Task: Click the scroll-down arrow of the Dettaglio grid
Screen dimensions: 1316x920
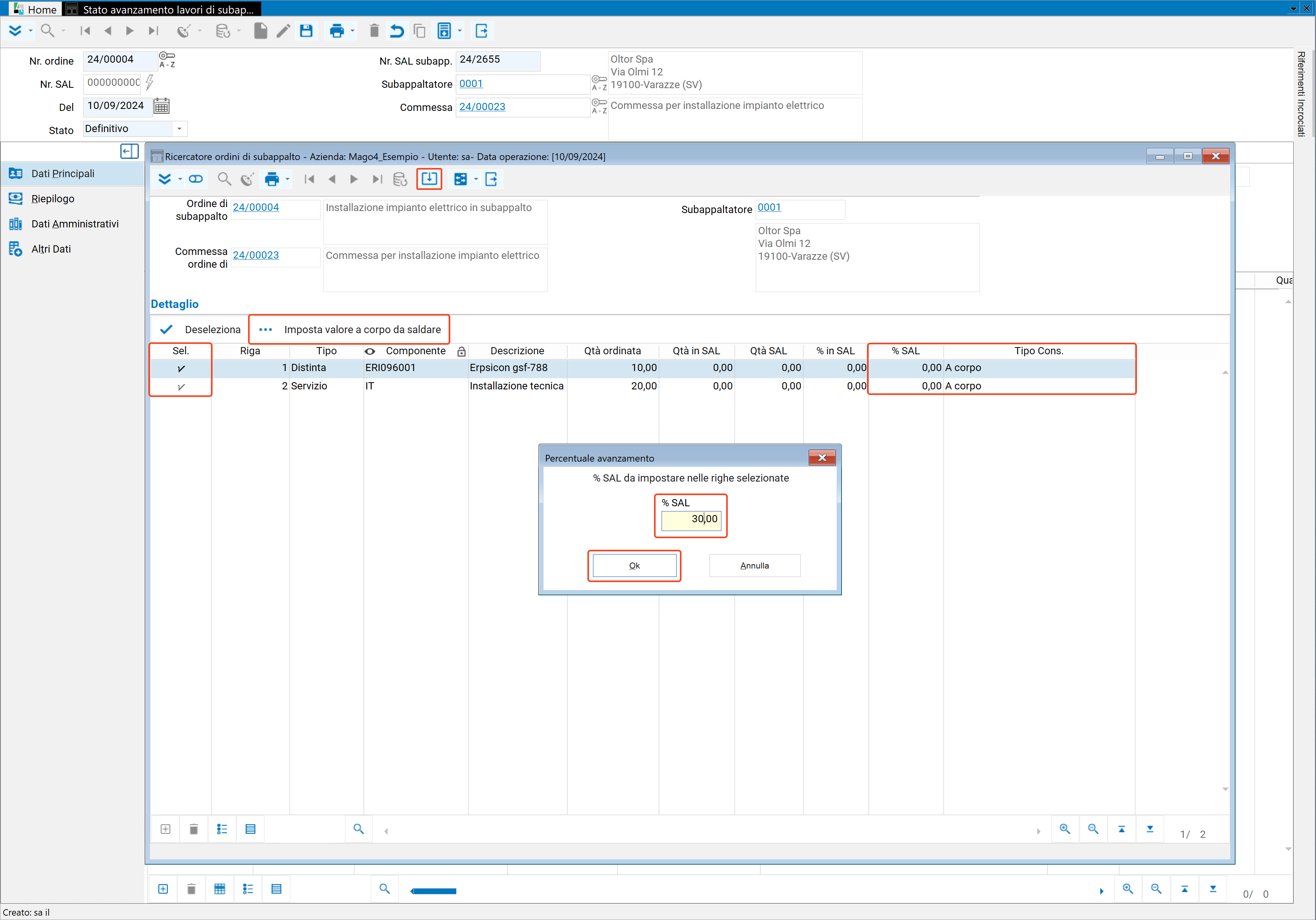Action: coord(1225,790)
